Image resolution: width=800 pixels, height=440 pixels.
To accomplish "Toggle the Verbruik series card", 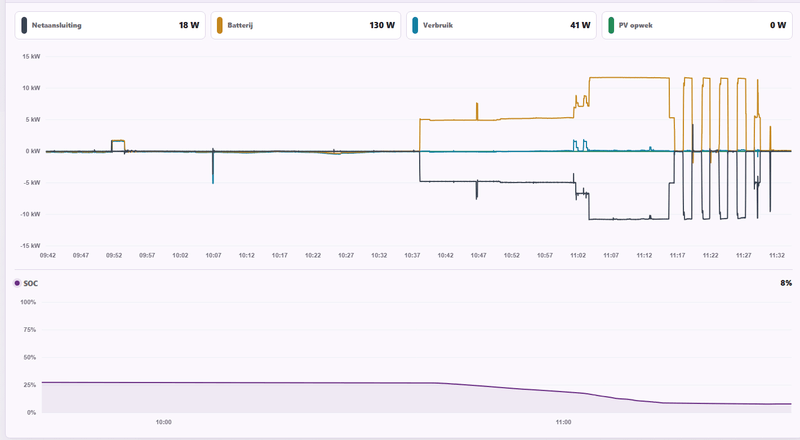I will tap(502, 25).
